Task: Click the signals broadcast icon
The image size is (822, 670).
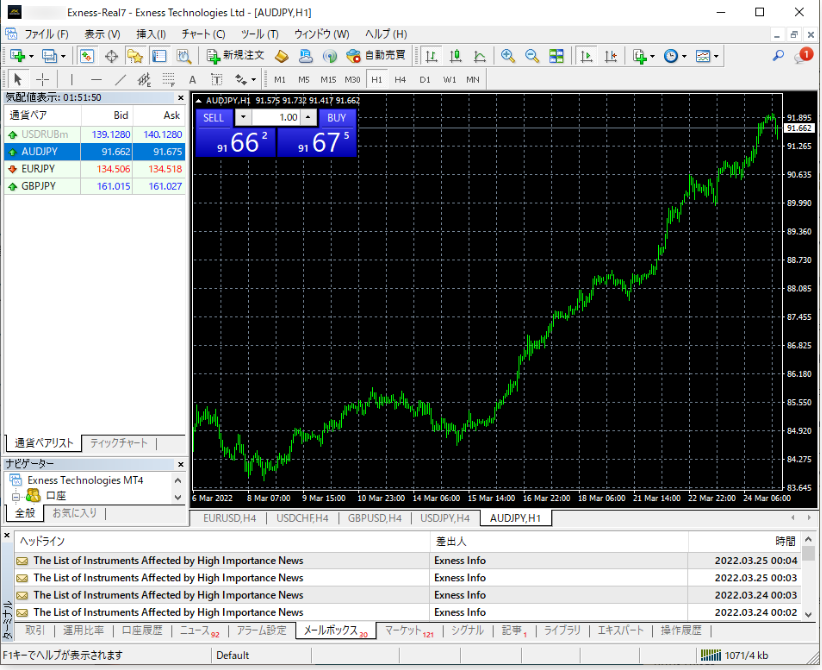Action: (329, 56)
